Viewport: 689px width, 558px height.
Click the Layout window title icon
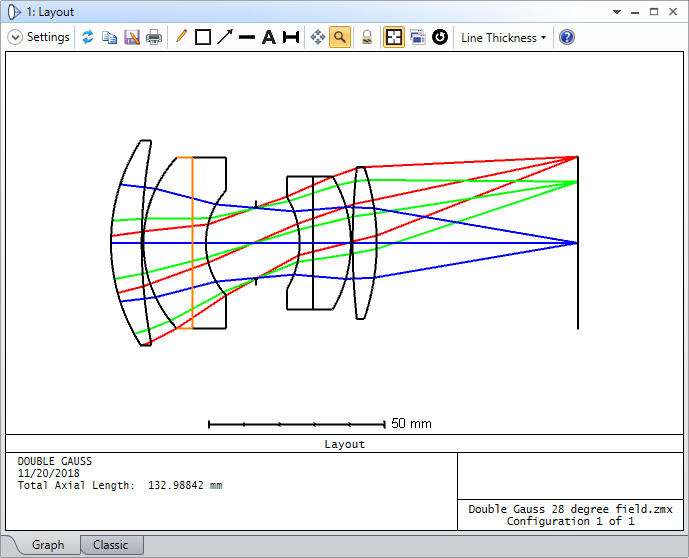coord(14,12)
